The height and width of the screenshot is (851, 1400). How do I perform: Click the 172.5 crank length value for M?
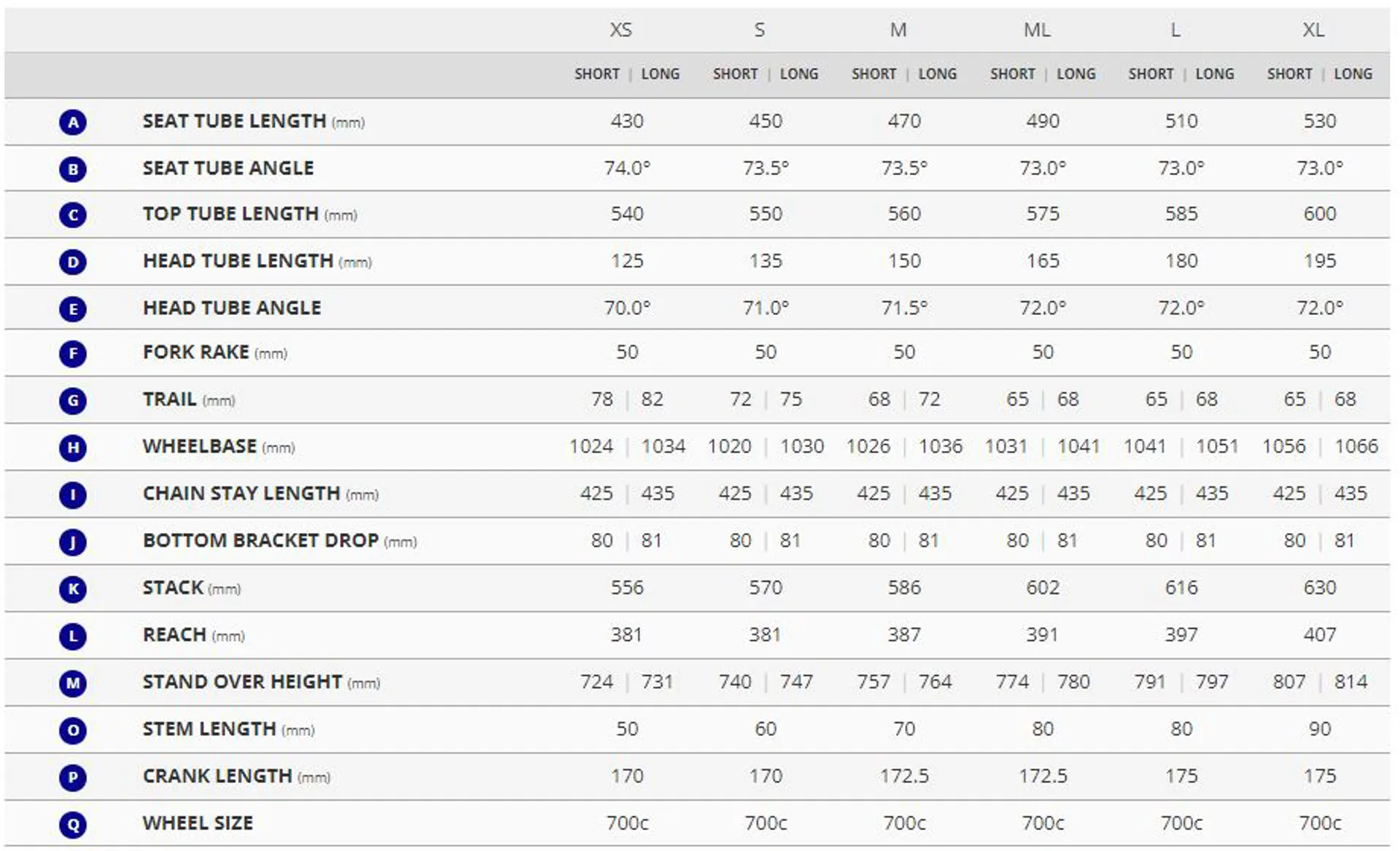coord(904,776)
